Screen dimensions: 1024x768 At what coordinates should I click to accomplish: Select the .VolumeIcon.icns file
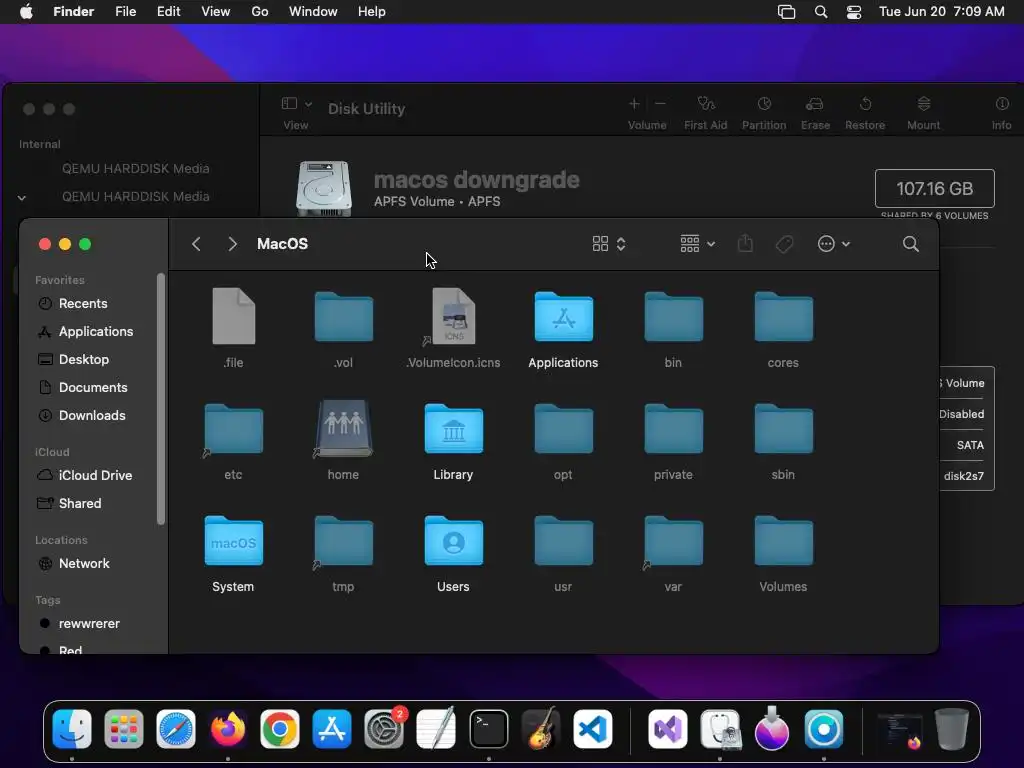pyautogui.click(x=454, y=317)
